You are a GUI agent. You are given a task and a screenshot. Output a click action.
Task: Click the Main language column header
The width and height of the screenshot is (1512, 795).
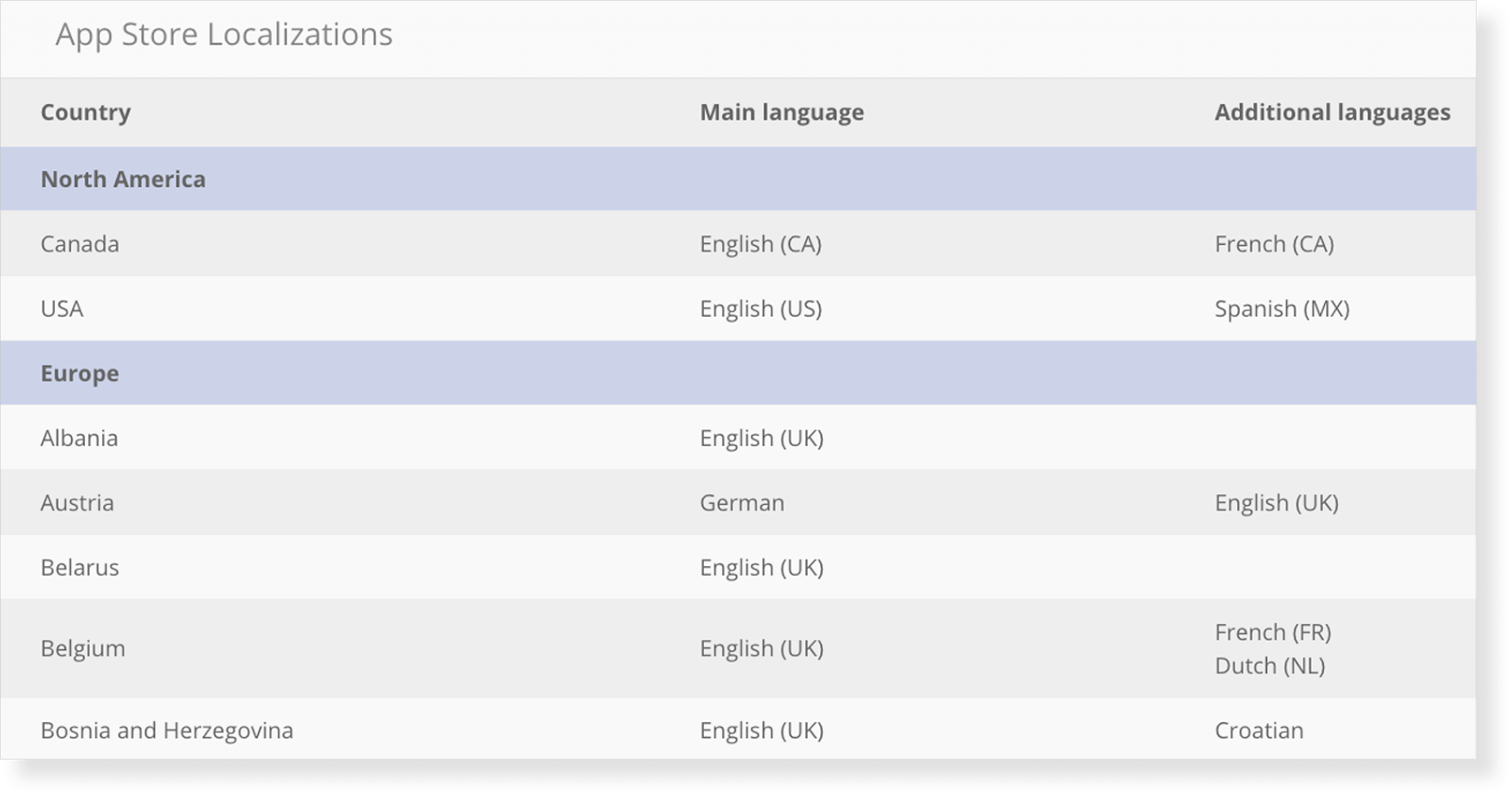(x=782, y=112)
